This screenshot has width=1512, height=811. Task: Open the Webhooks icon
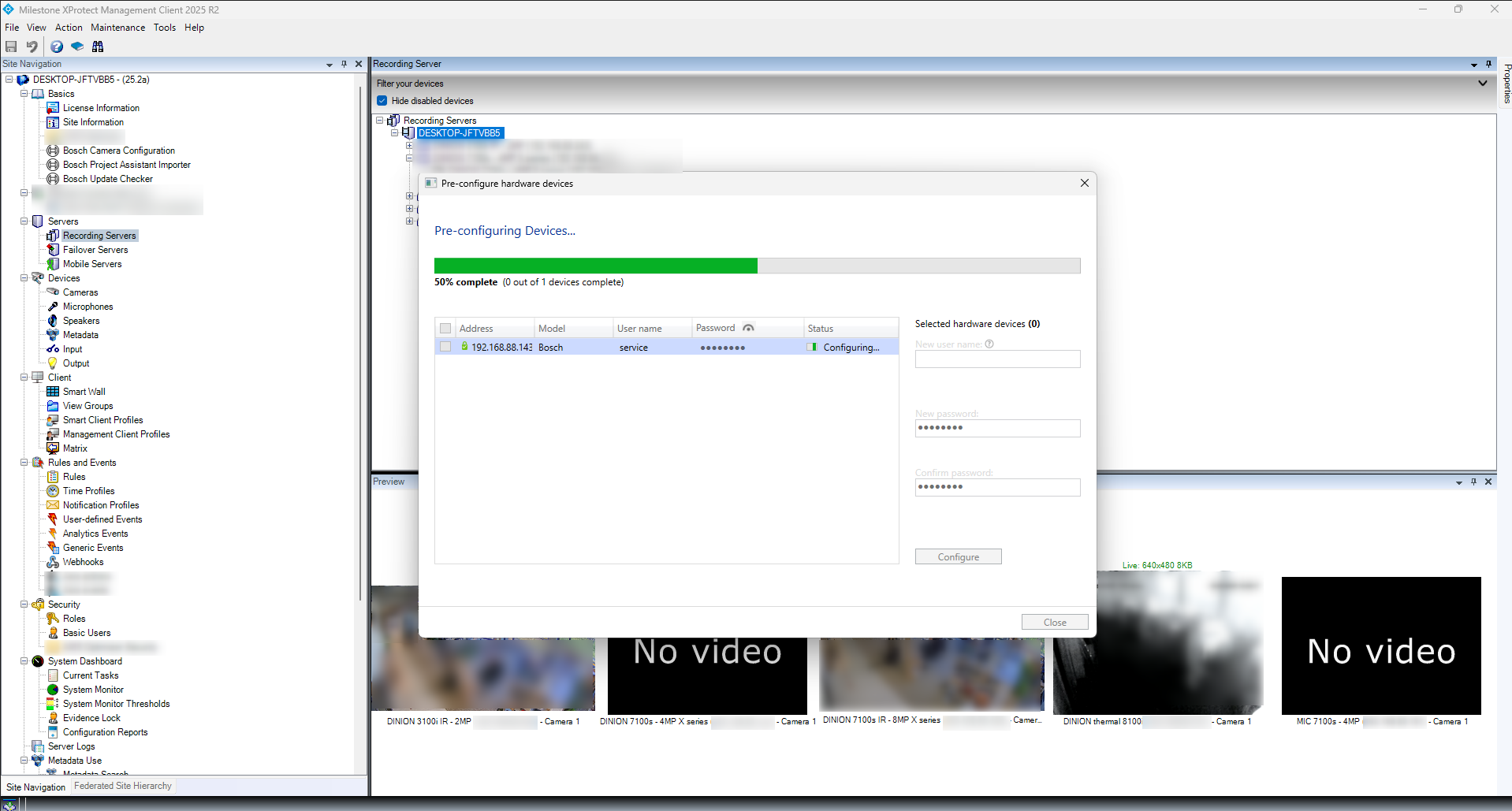(x=53, y=562)
